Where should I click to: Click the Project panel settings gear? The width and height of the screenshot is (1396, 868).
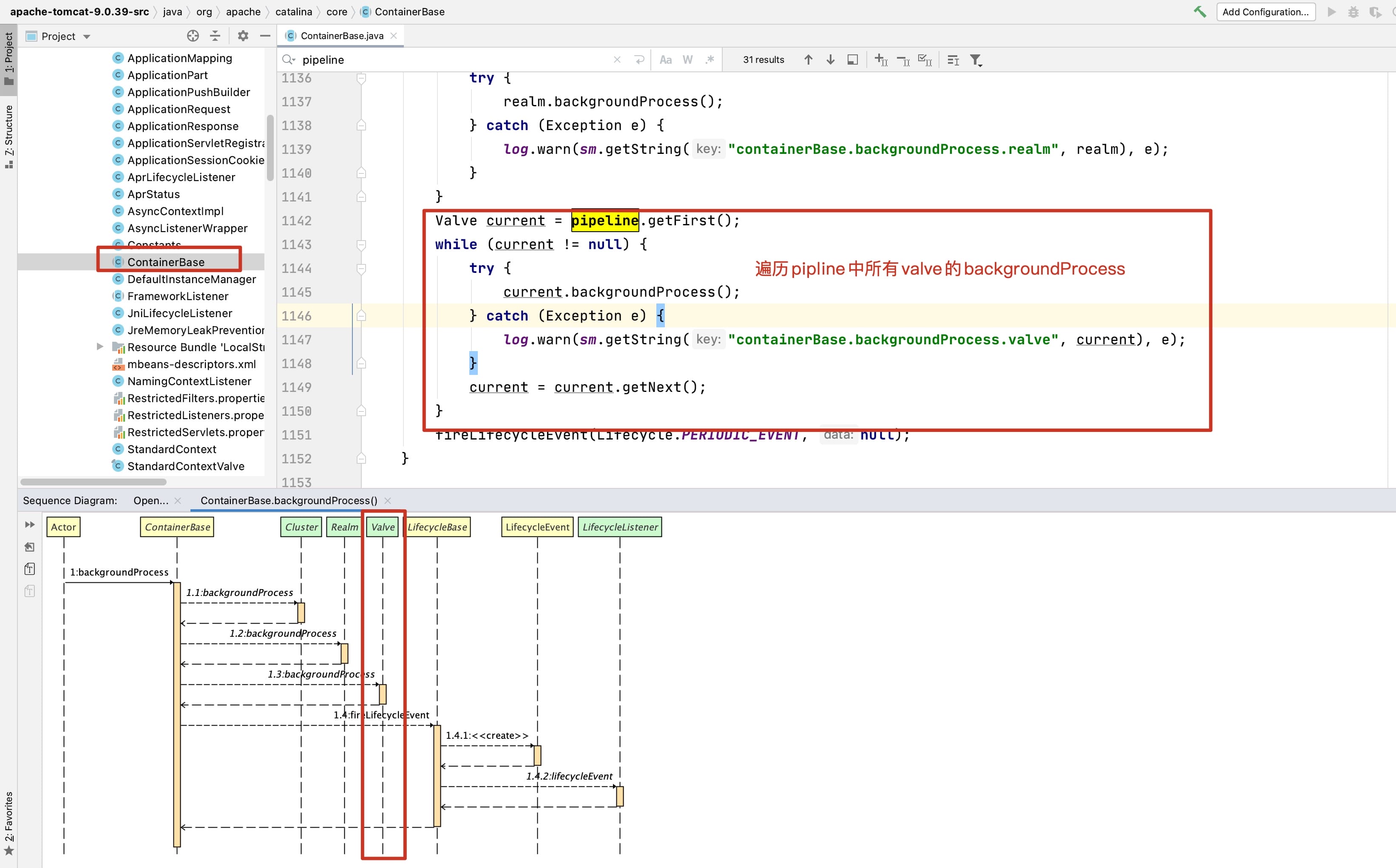pos(243,36)
